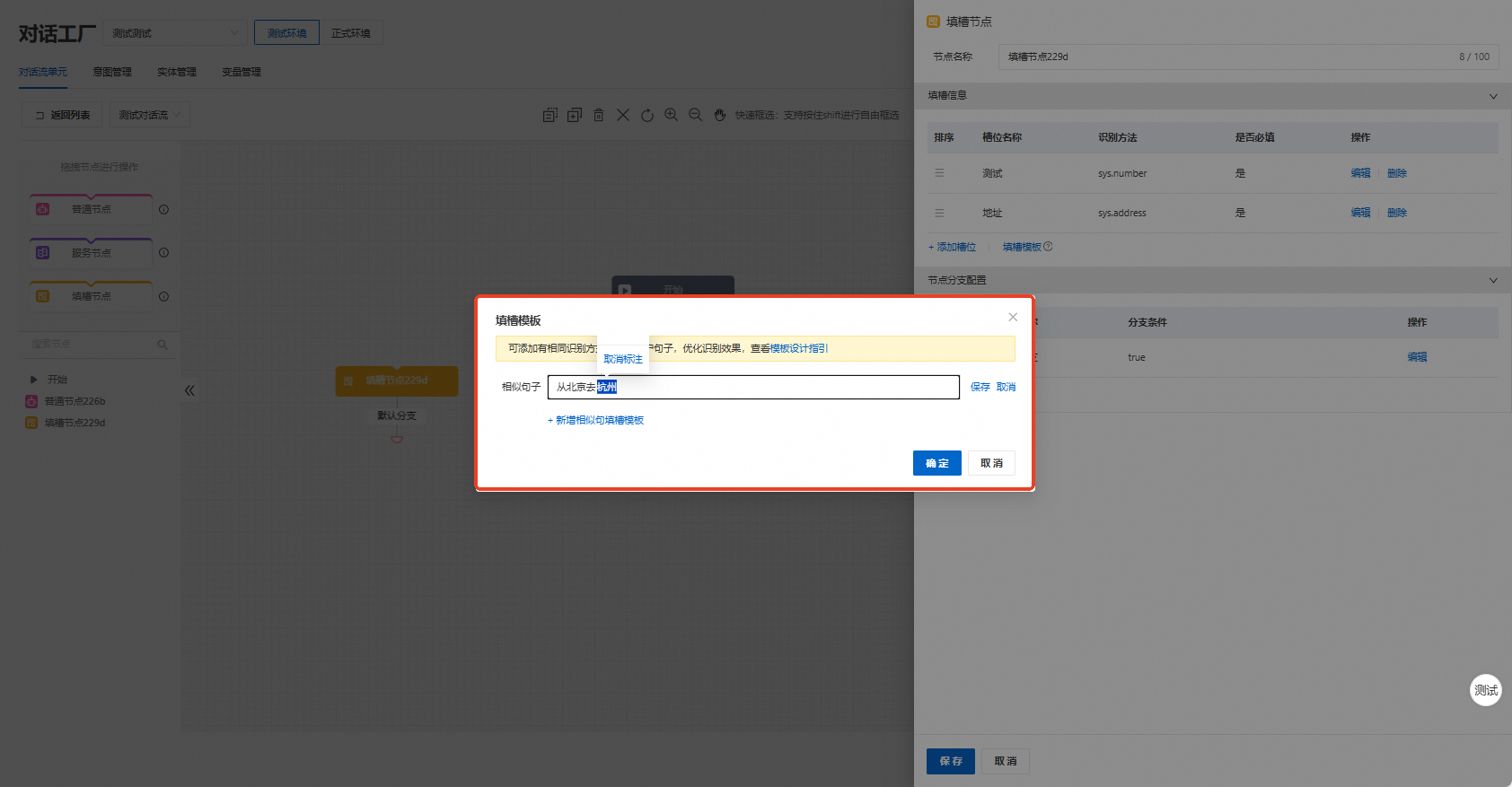Click drag handle of 测试 slot row

coord(939,173)
